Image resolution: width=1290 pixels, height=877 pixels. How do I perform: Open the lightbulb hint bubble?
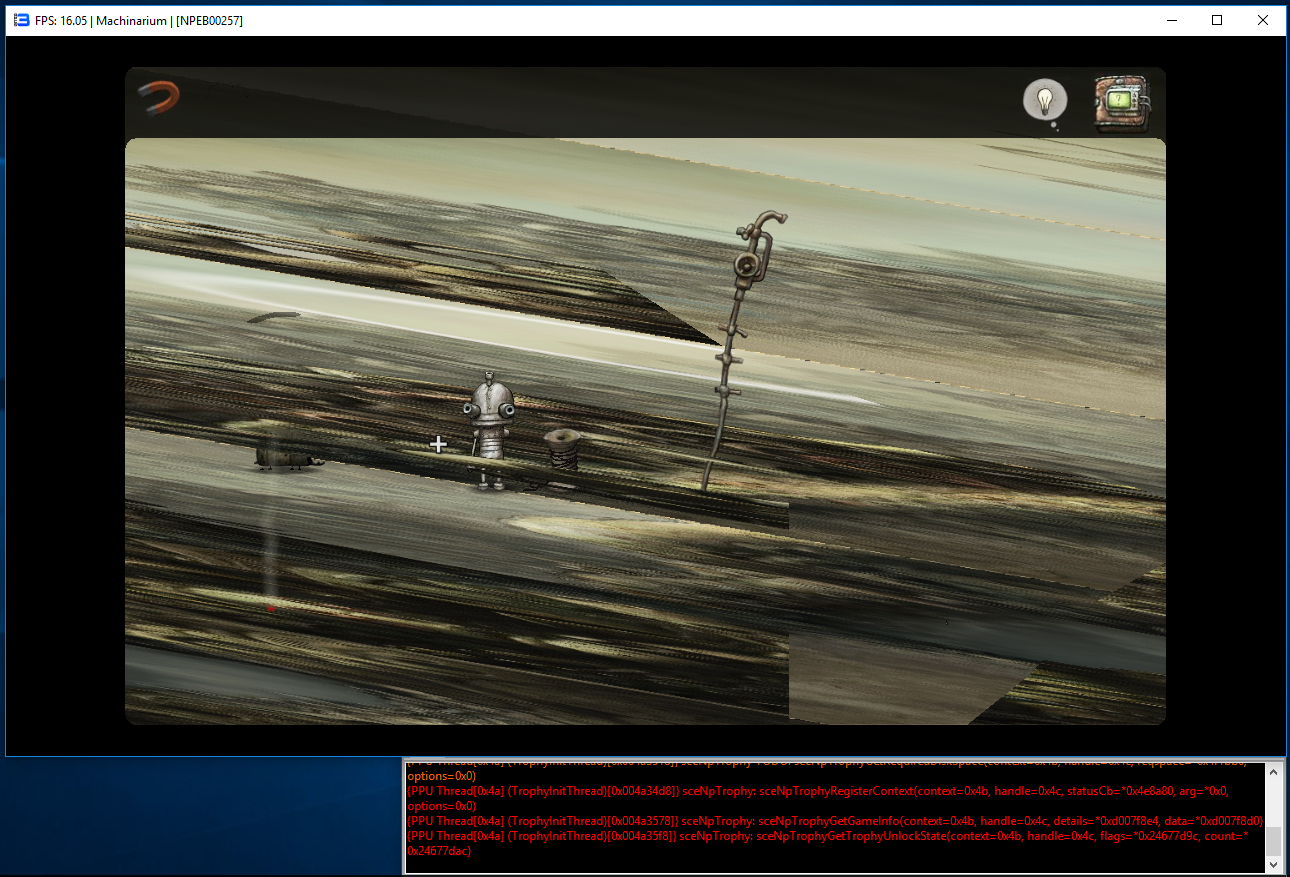1044,100
